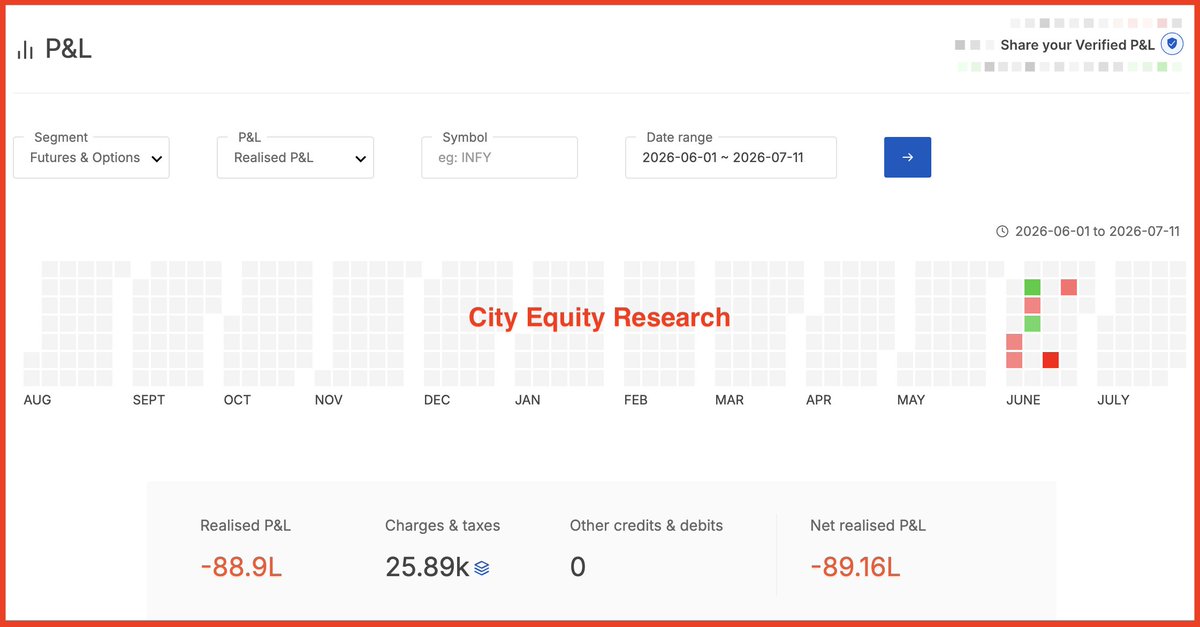Select the green June cell below a pink cell
The image size is (1200, 627).
point(1032,324)
